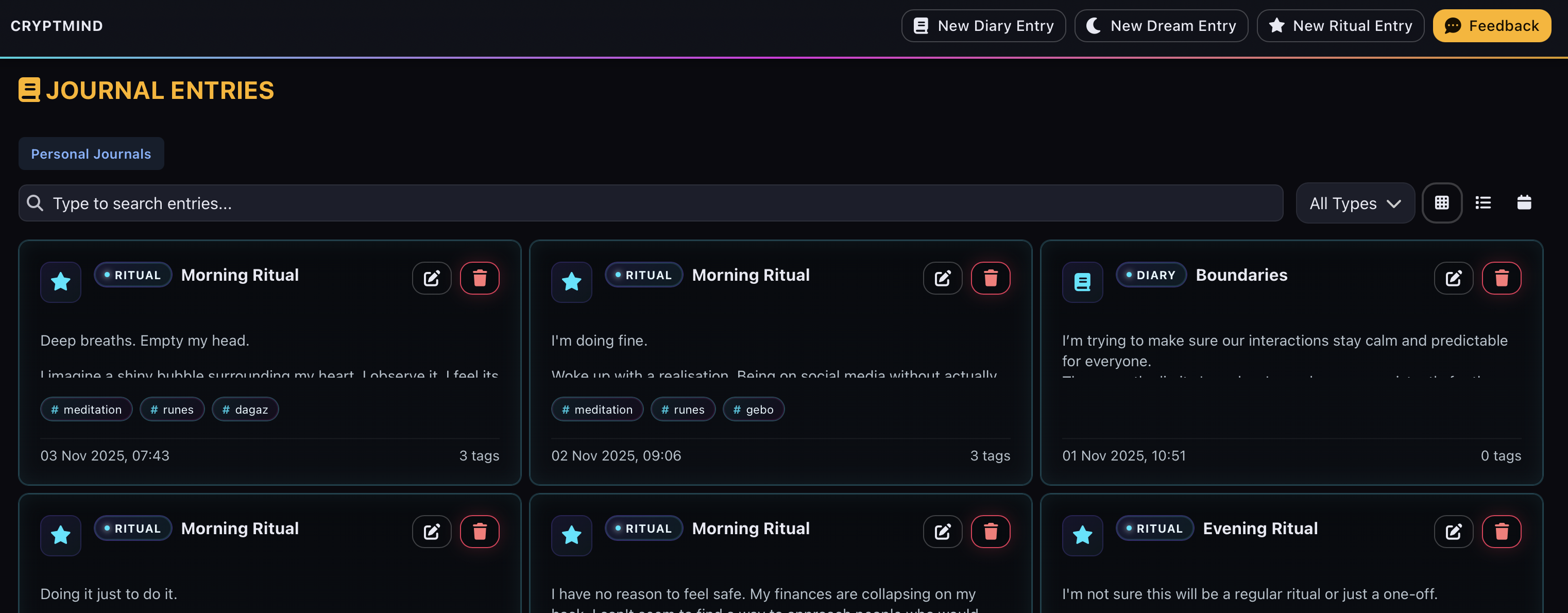This screenshot has width=1568, height=613.
Task: Switch to list view layout
Action: pyautogui.click(x=1483, y=203)
